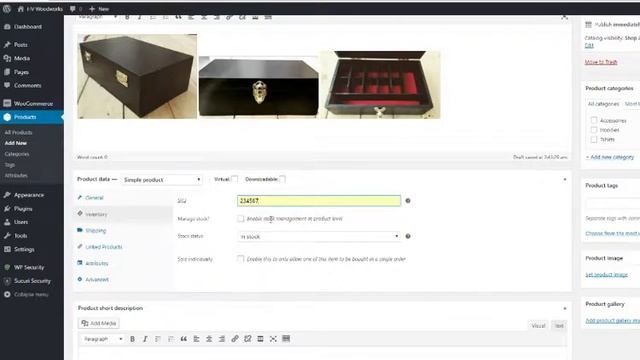Viewport: 640px width, 360px height.
Task: Remove link in short description toolbar
Action: pos(247,339)
